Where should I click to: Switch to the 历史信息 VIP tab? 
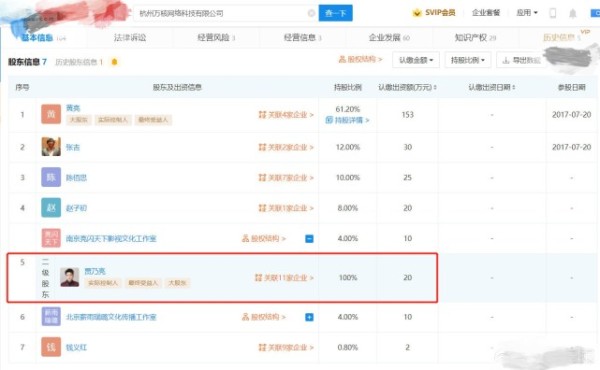pyautogui.click(x=562, y=37)
